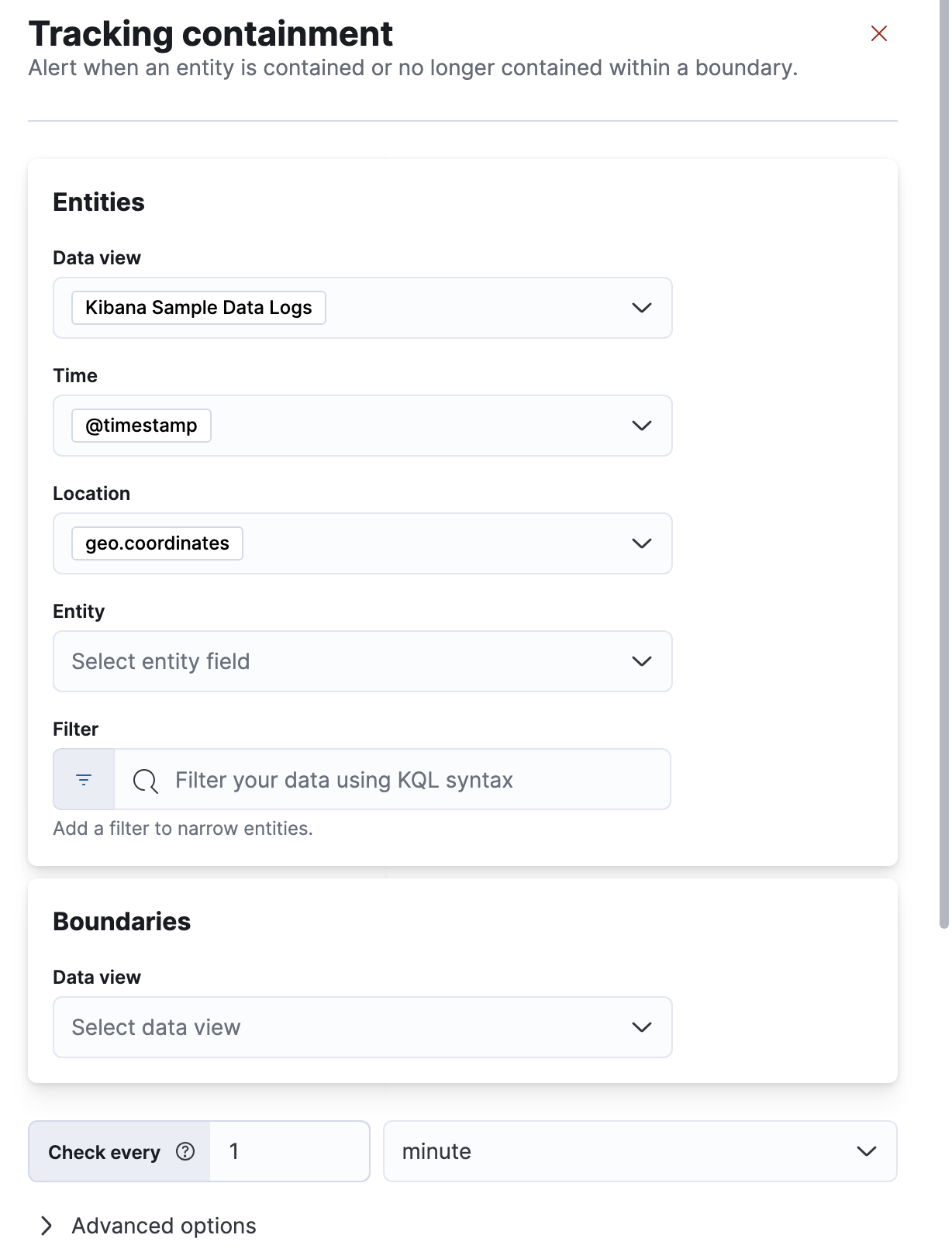Click the help icon next to Check every
The height and width of the screenshot is (1259, 952).
(x=186, y=1152)
